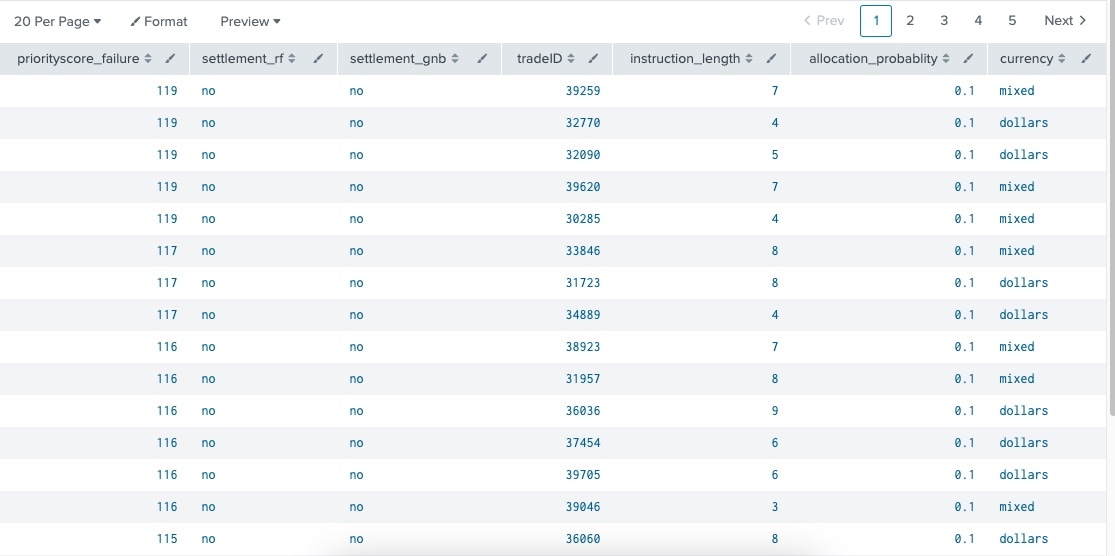Click the currency column header label

(x=1026, y=59)
